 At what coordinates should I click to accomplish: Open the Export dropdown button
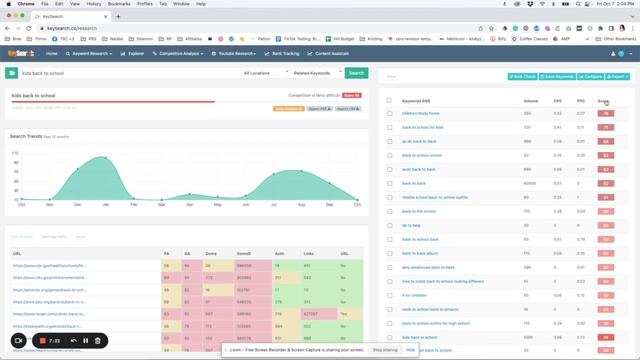(x=617, y=76)
